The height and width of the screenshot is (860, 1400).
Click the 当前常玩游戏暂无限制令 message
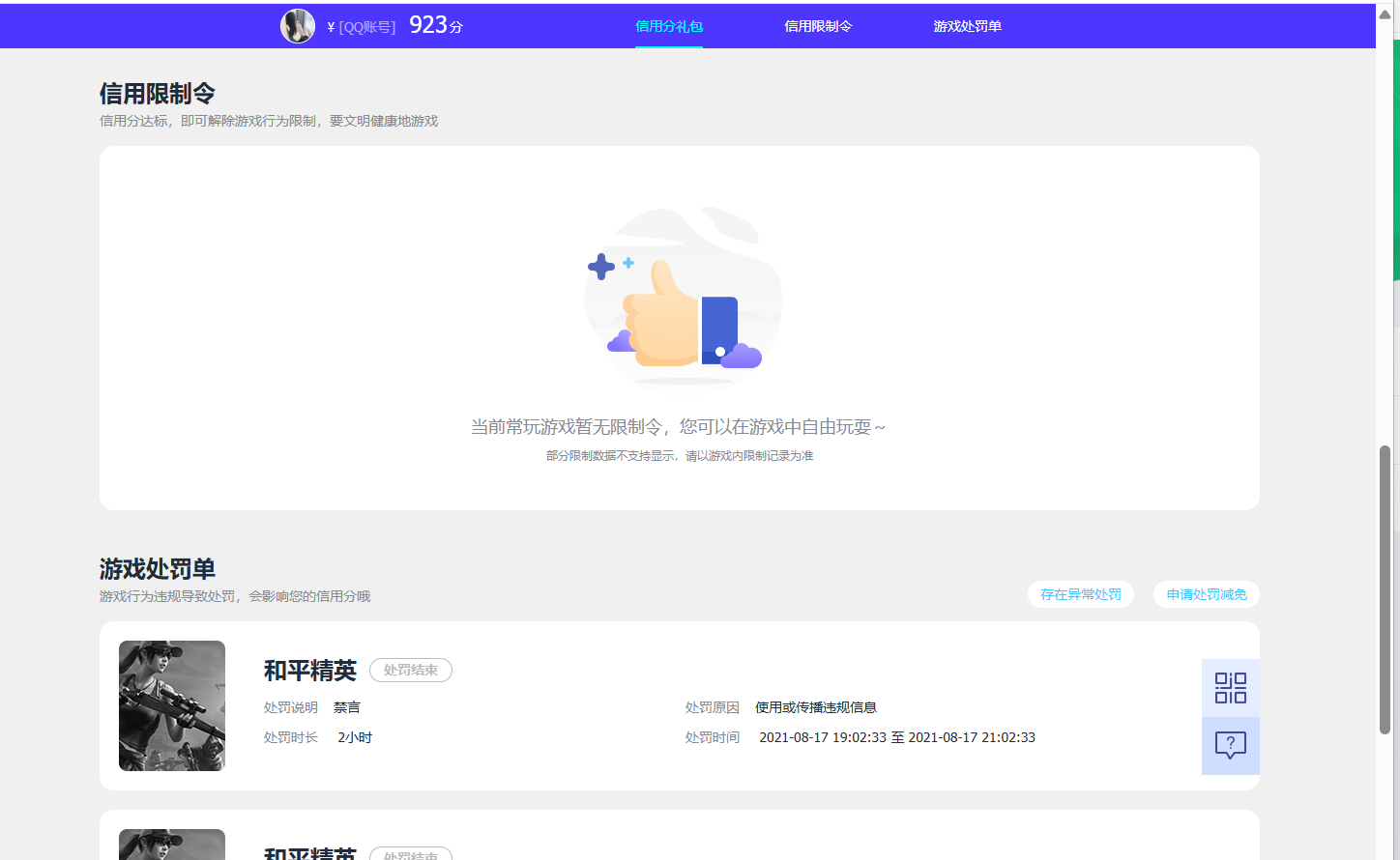point(678,427)
